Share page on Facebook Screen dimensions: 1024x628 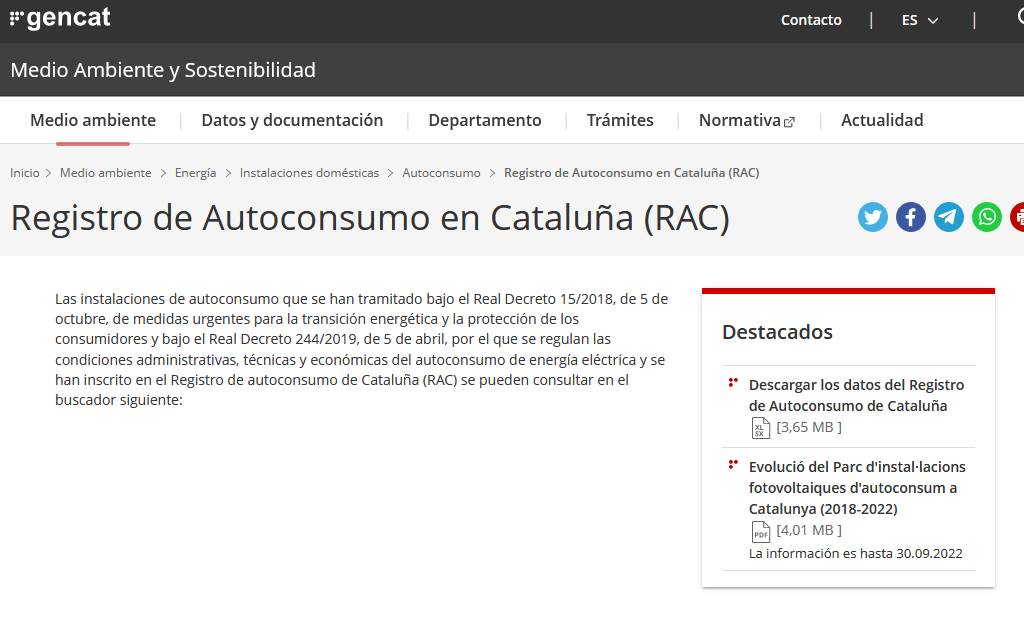[x=910, y=217]
